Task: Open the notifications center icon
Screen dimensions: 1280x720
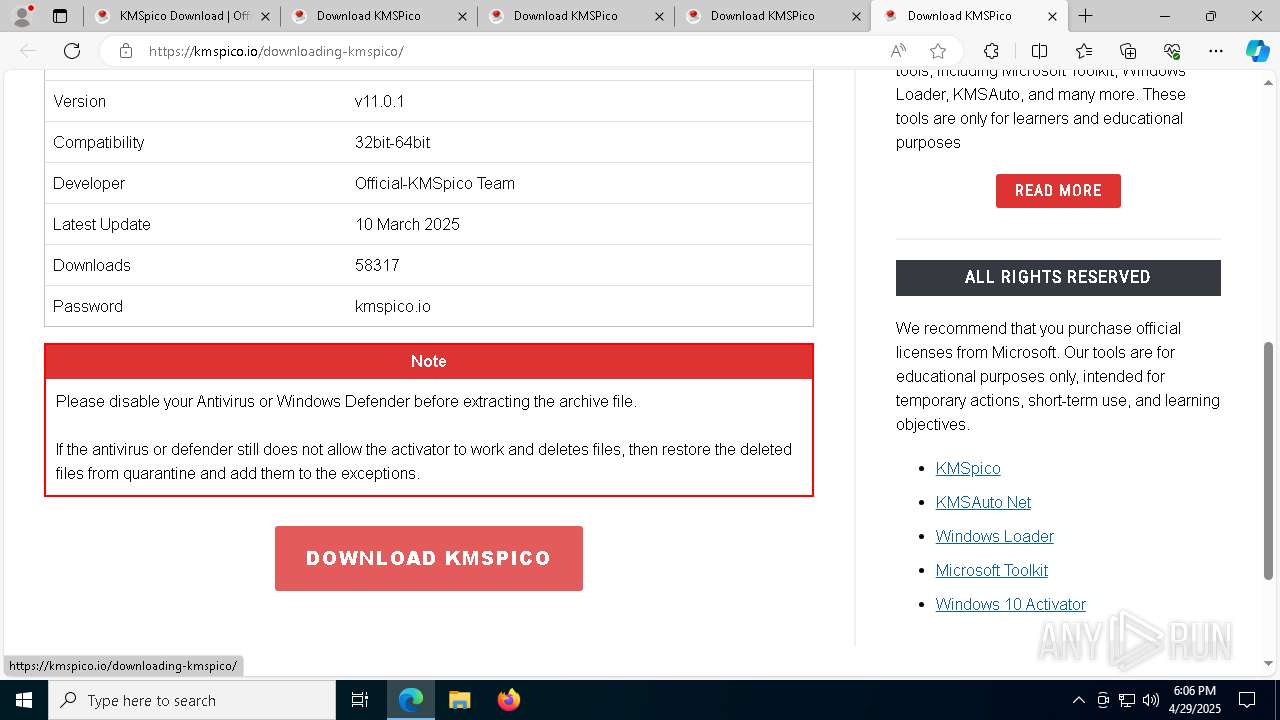Action: click(x=1247, y=700)
